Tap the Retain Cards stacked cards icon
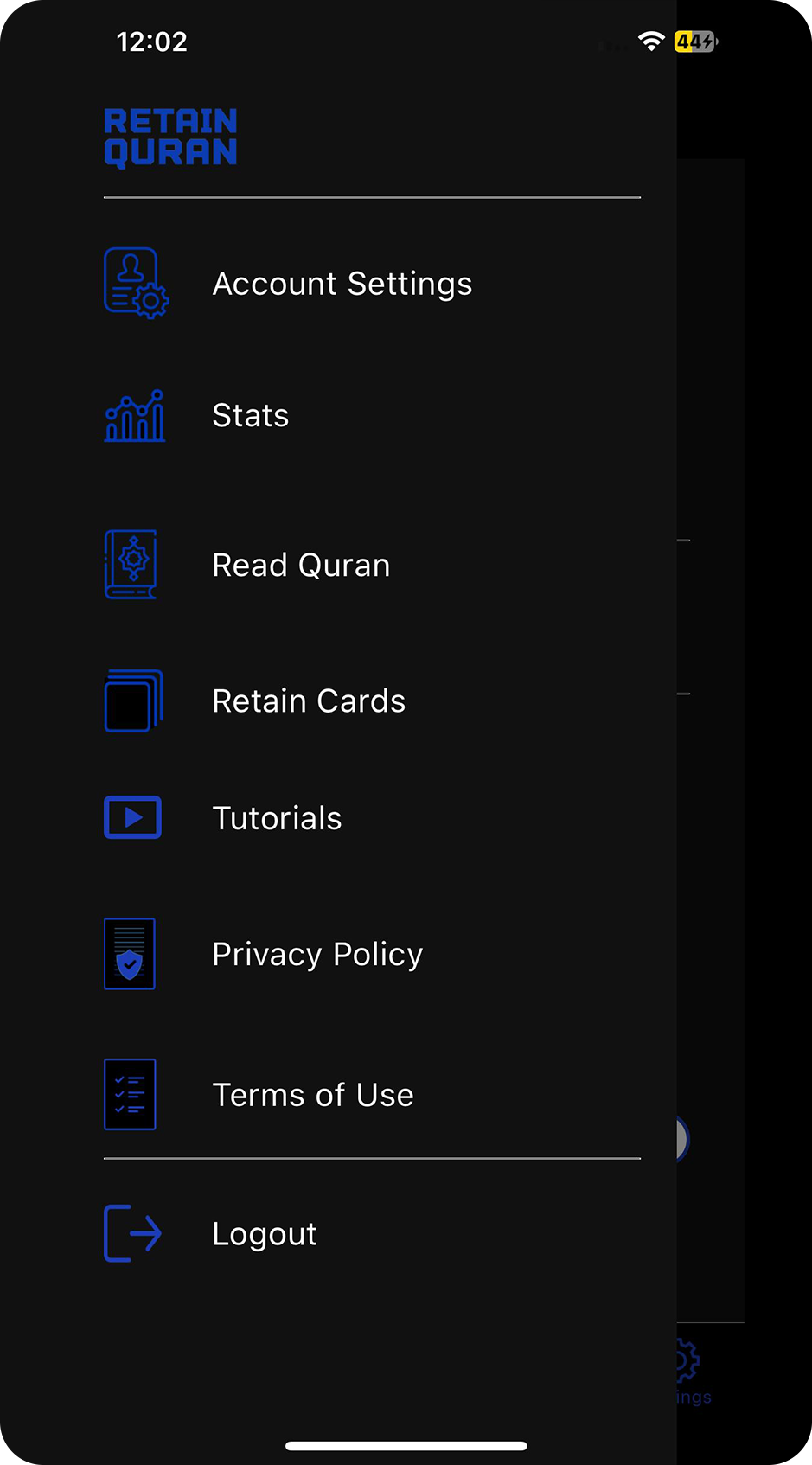The width and height of the screenshot is (812, 1465). coord(133,701)
